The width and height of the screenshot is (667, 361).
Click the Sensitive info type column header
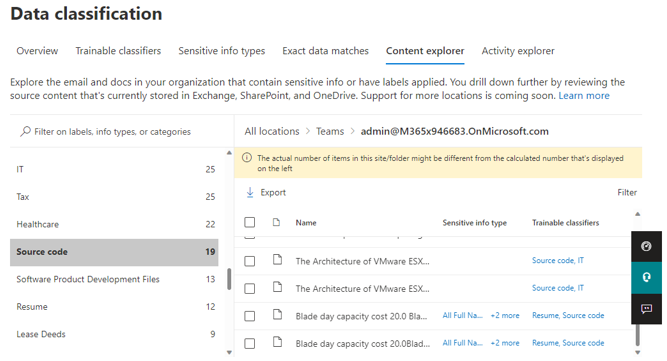(x=474, y=222)
